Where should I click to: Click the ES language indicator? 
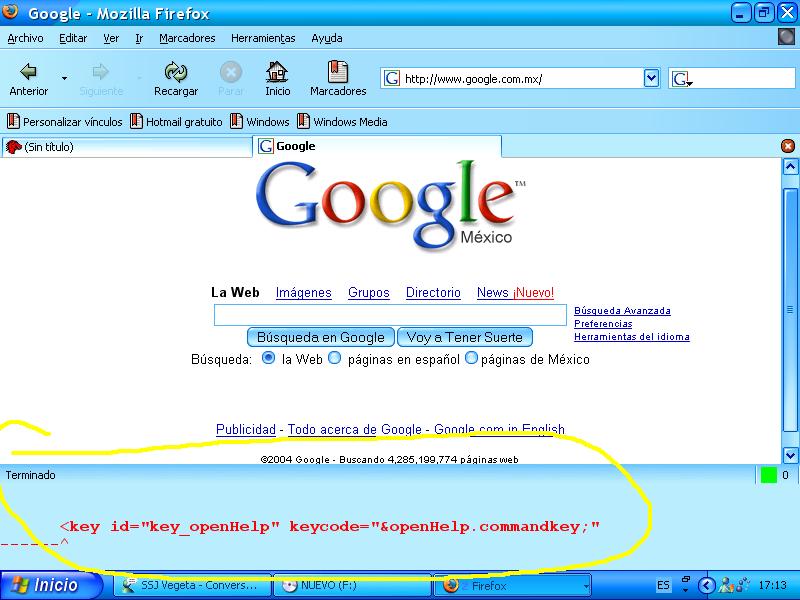663,585
